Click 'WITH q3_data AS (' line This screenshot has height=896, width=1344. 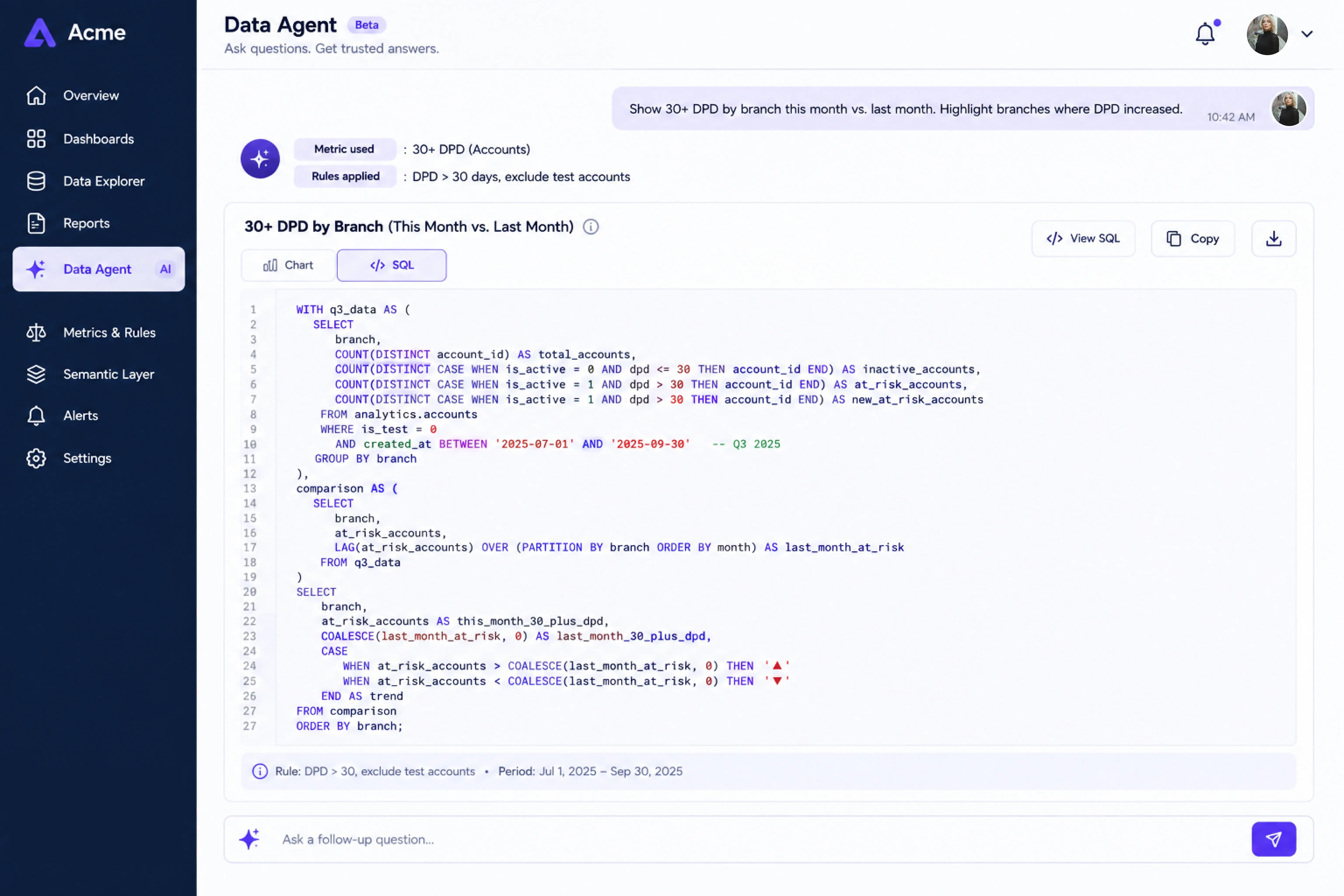click(x=353, y=310)
